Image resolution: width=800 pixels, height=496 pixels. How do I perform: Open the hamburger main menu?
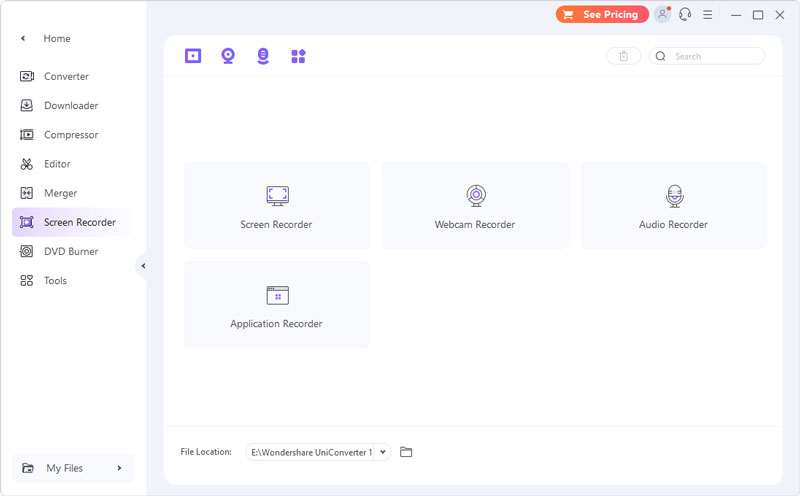coord(708,15)
